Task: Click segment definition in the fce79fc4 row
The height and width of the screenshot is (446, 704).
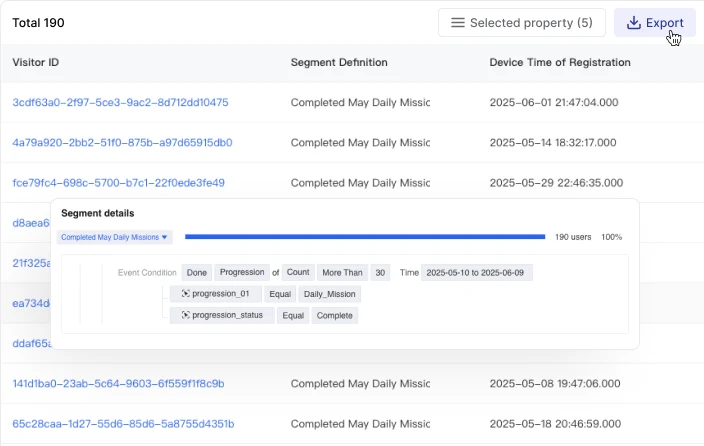Action: 360,183
